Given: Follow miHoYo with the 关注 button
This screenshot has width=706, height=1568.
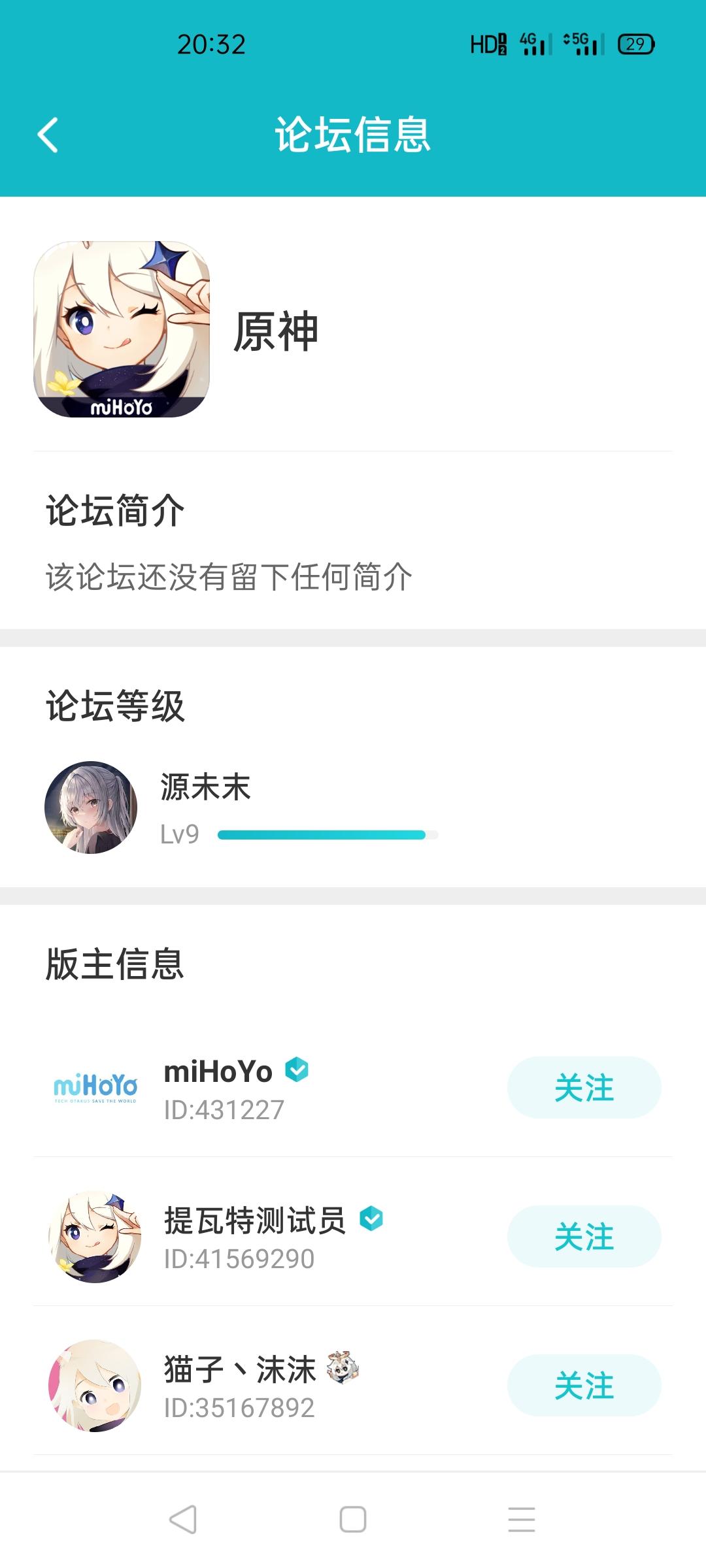Looking at the screenshot, I should tap(584, 1087).
